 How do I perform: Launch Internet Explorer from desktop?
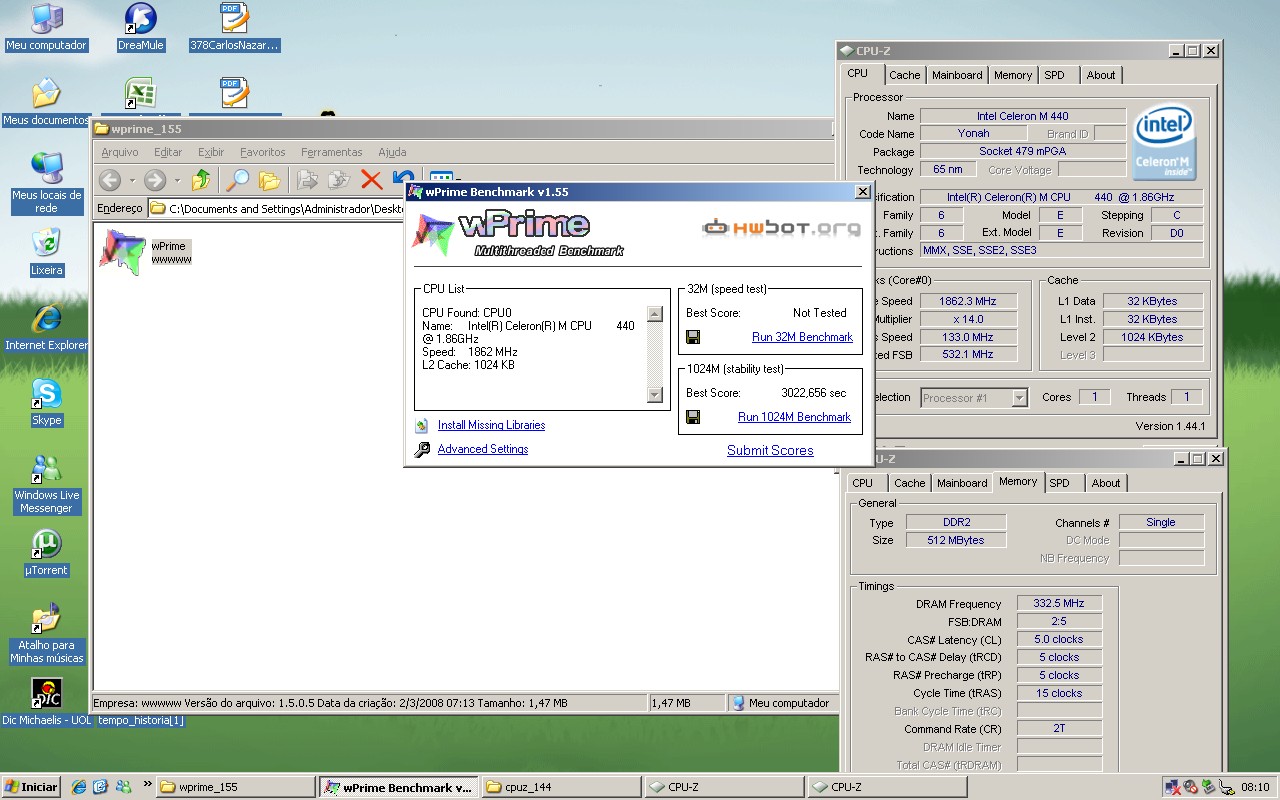tap(46, 327)
